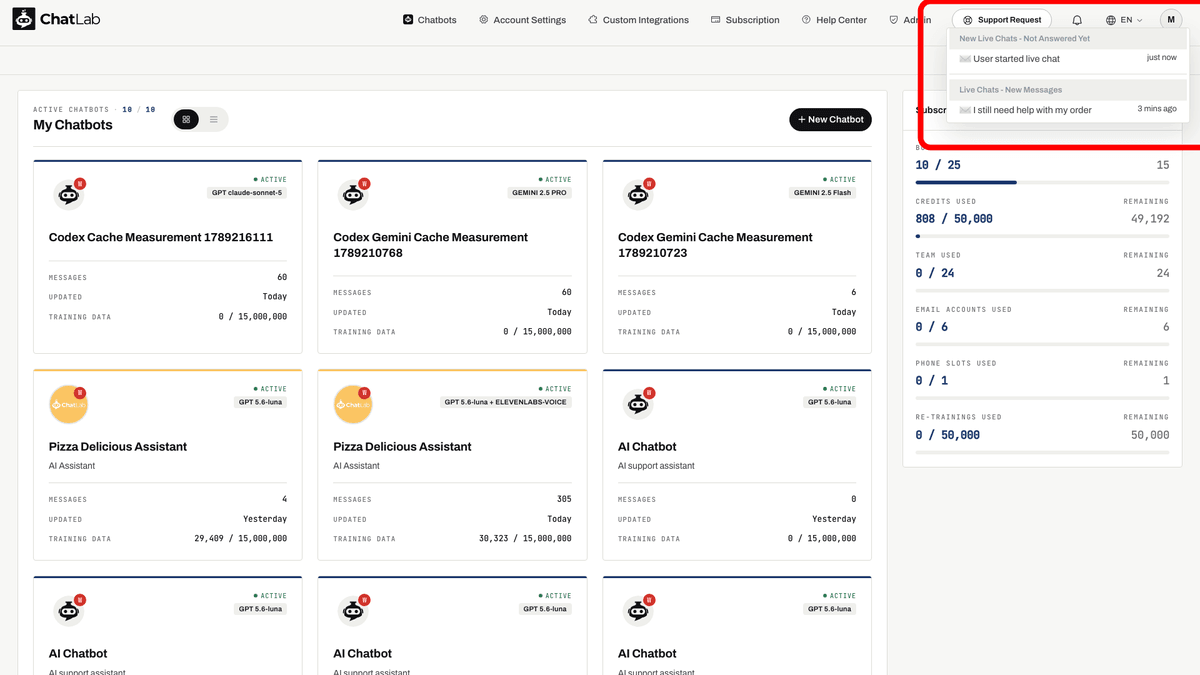The image size is (1200, 675).
Task: Open the Subscription nav item
Action: (745, 20)
